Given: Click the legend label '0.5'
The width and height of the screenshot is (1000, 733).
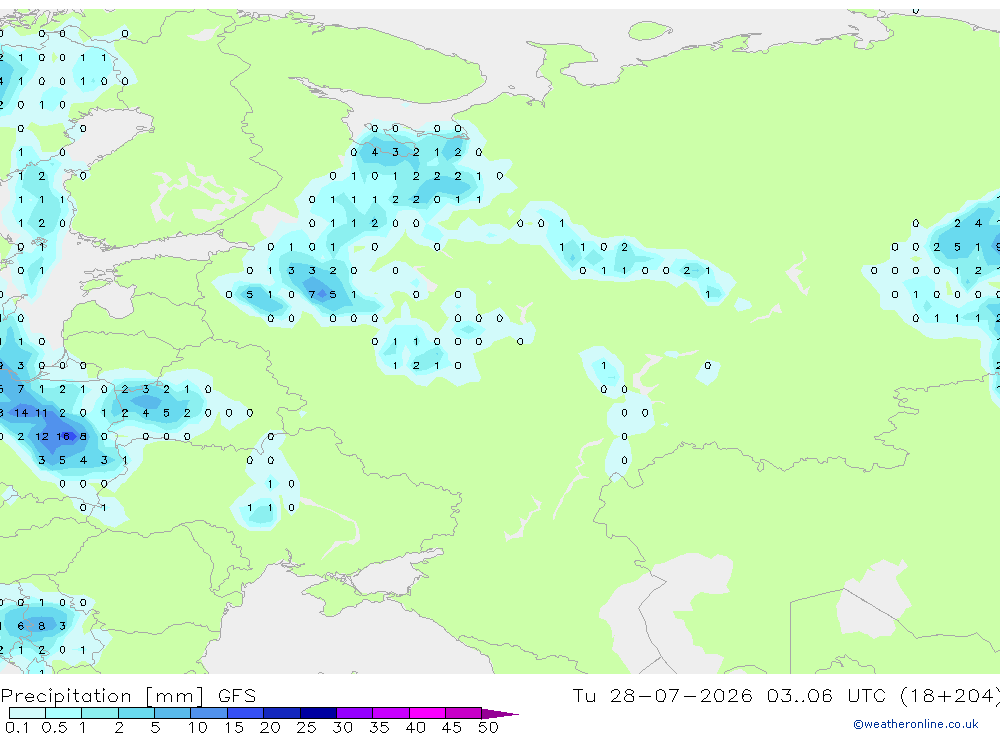Looking at the screenshot, I should tap(54, 727).
